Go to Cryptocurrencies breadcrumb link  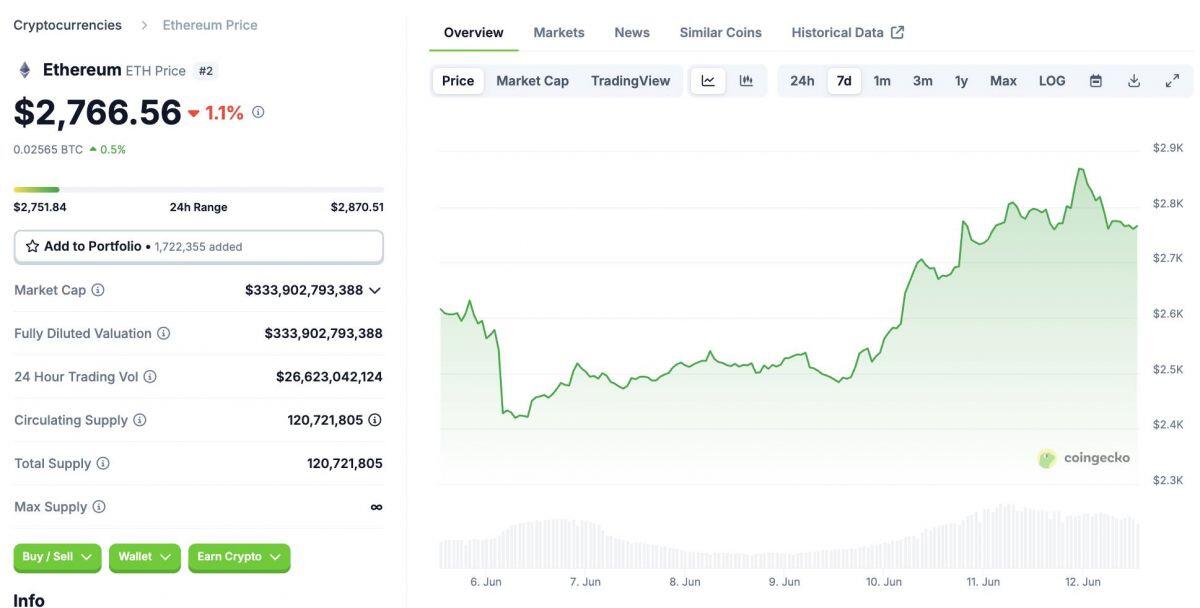tap(67, 25)
